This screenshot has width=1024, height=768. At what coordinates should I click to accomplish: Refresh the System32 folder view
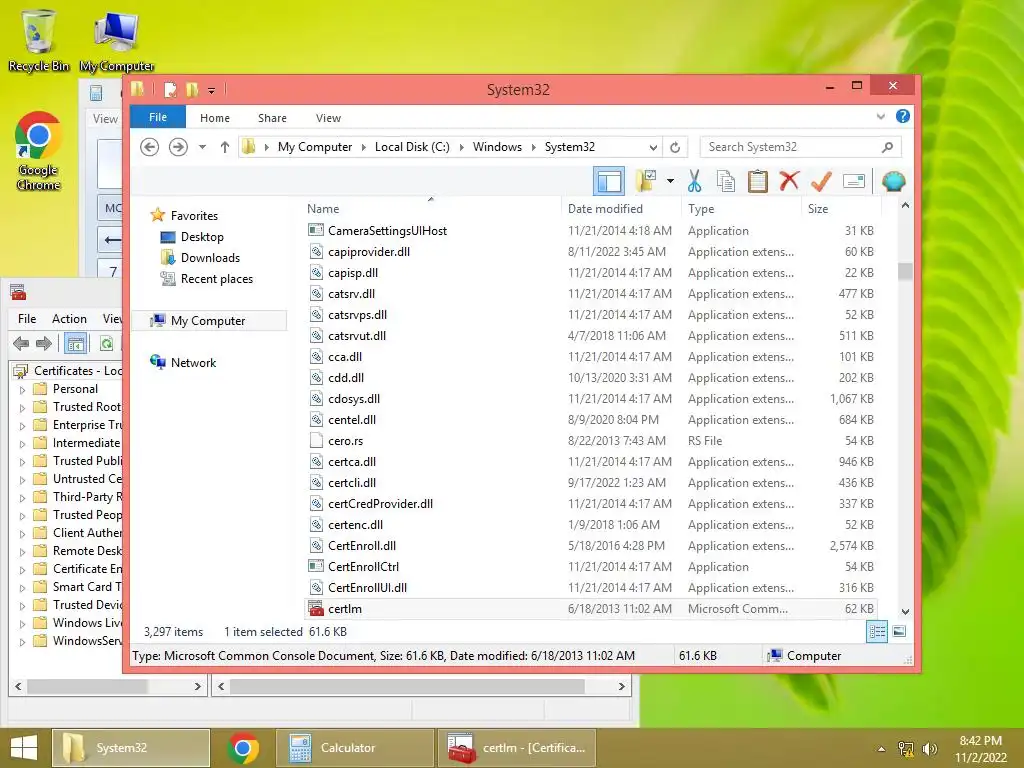675,147
